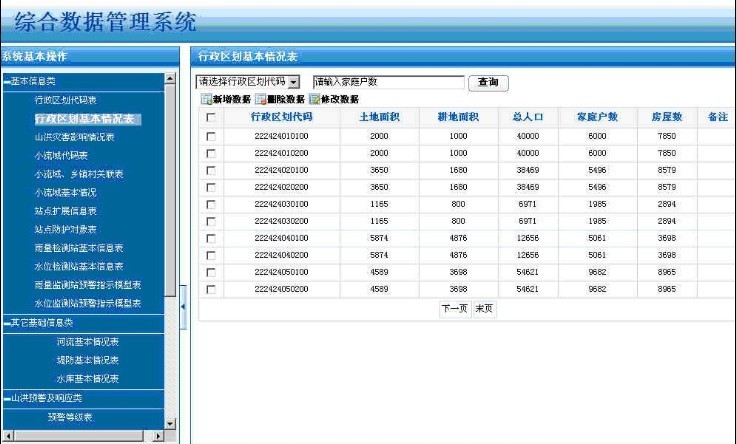Click the 查询 search button
The width and height of the screenshot is (737, 444).
click(x=488, y=83)
